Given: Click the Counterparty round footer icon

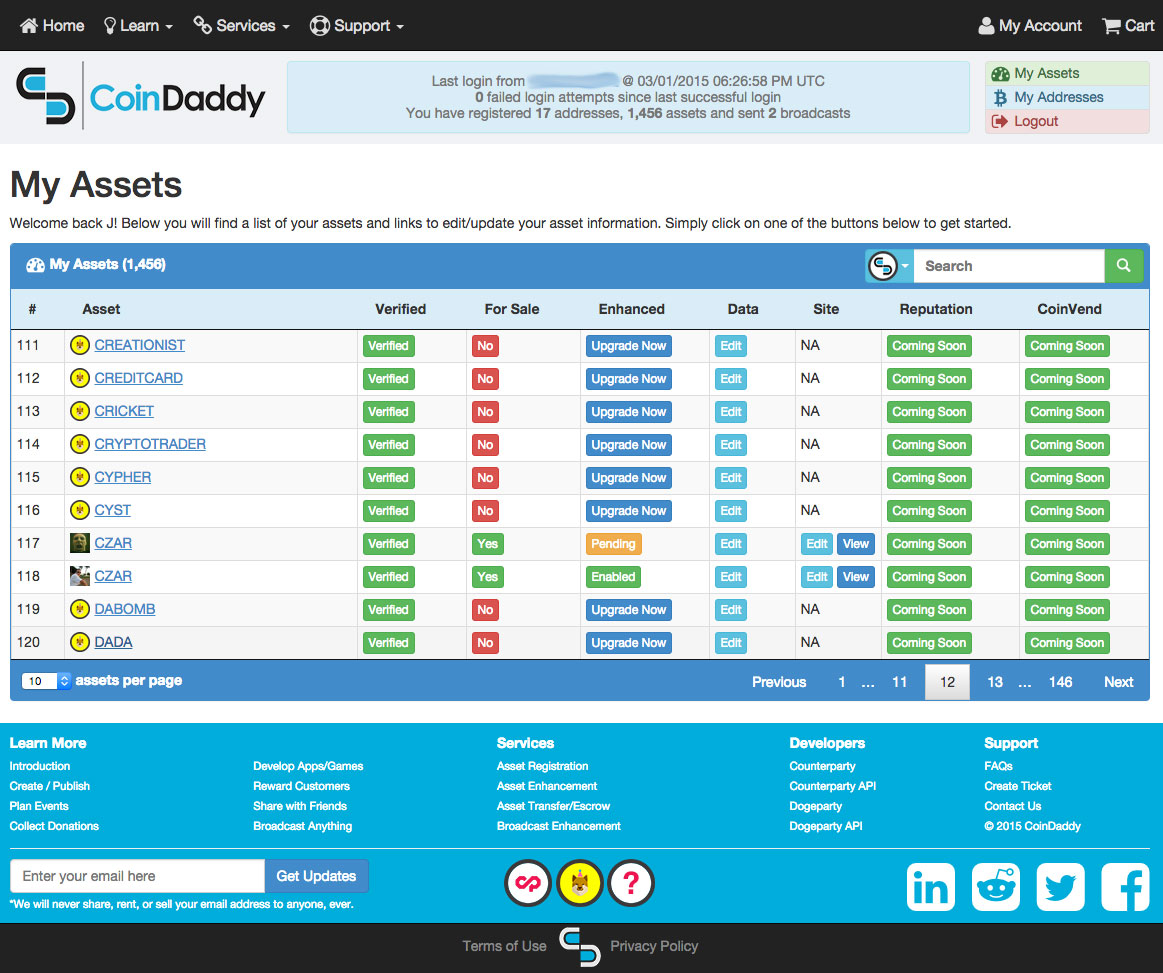Looking at the screenshot, I should pyautogui.click(x=528, y=883).
